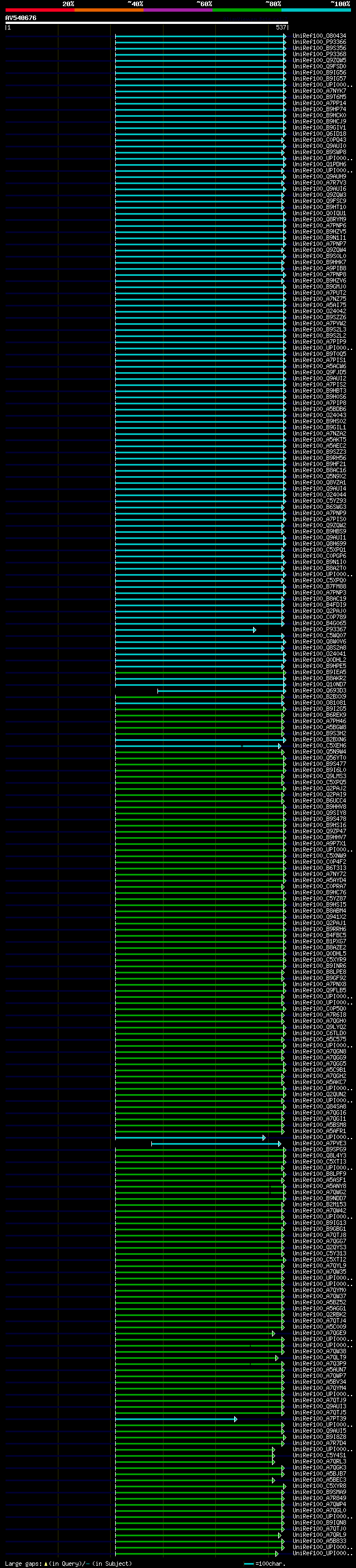Click the 537 query end position label
The width and height of the screenshot is (356, 1568).
[x=280, y=27]
